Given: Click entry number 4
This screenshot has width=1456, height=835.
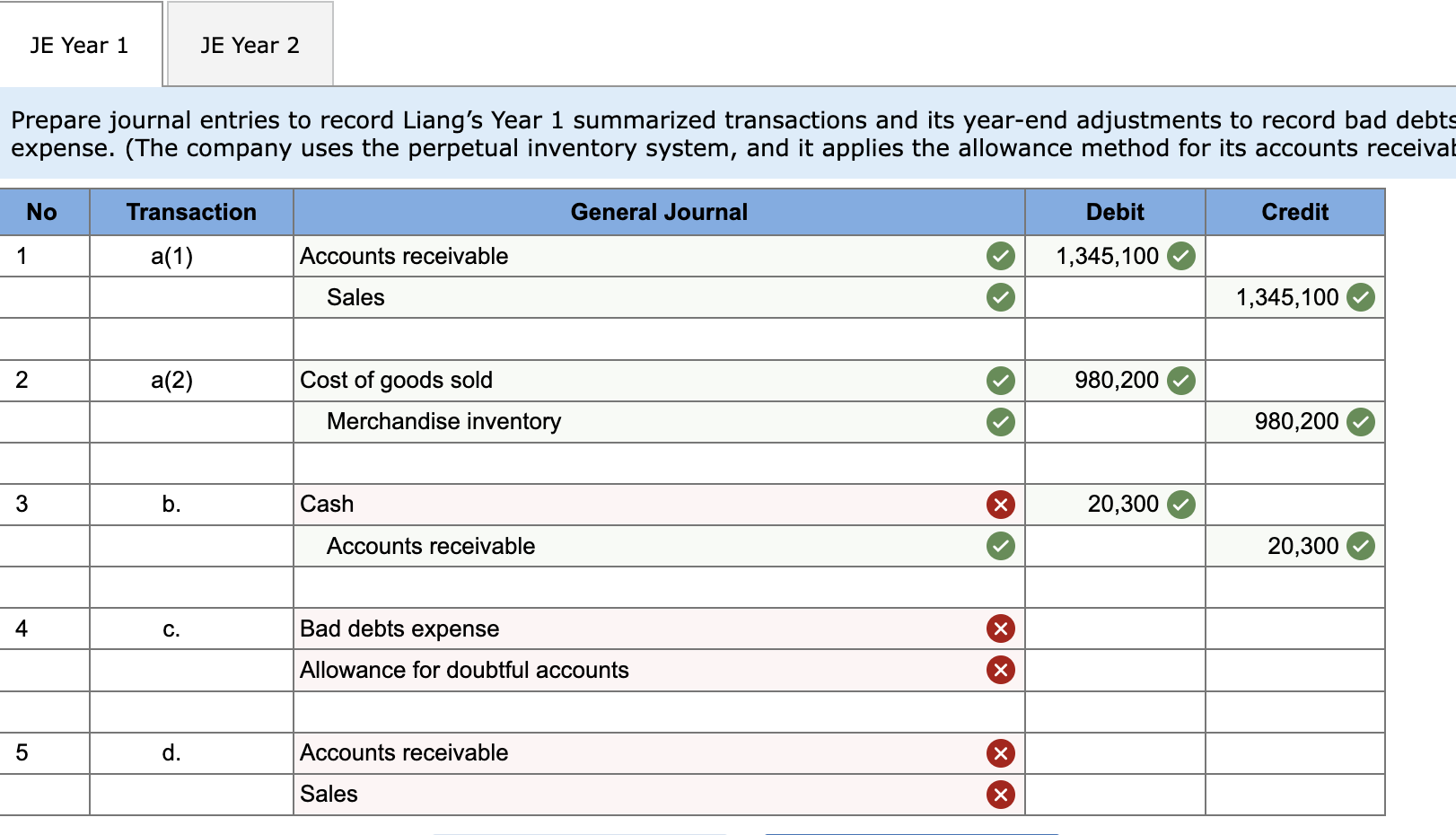Looking at the screenshot, I should [22, 628].
